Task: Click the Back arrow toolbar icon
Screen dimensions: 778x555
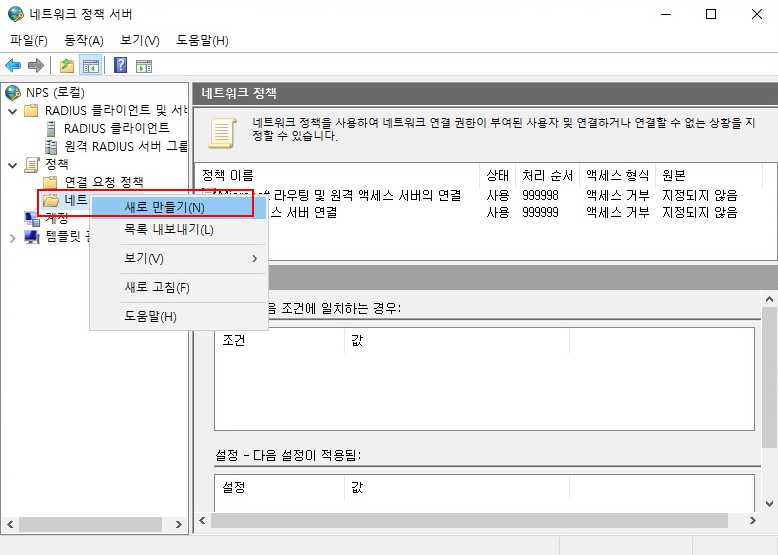Action: (x=13, y=66)
